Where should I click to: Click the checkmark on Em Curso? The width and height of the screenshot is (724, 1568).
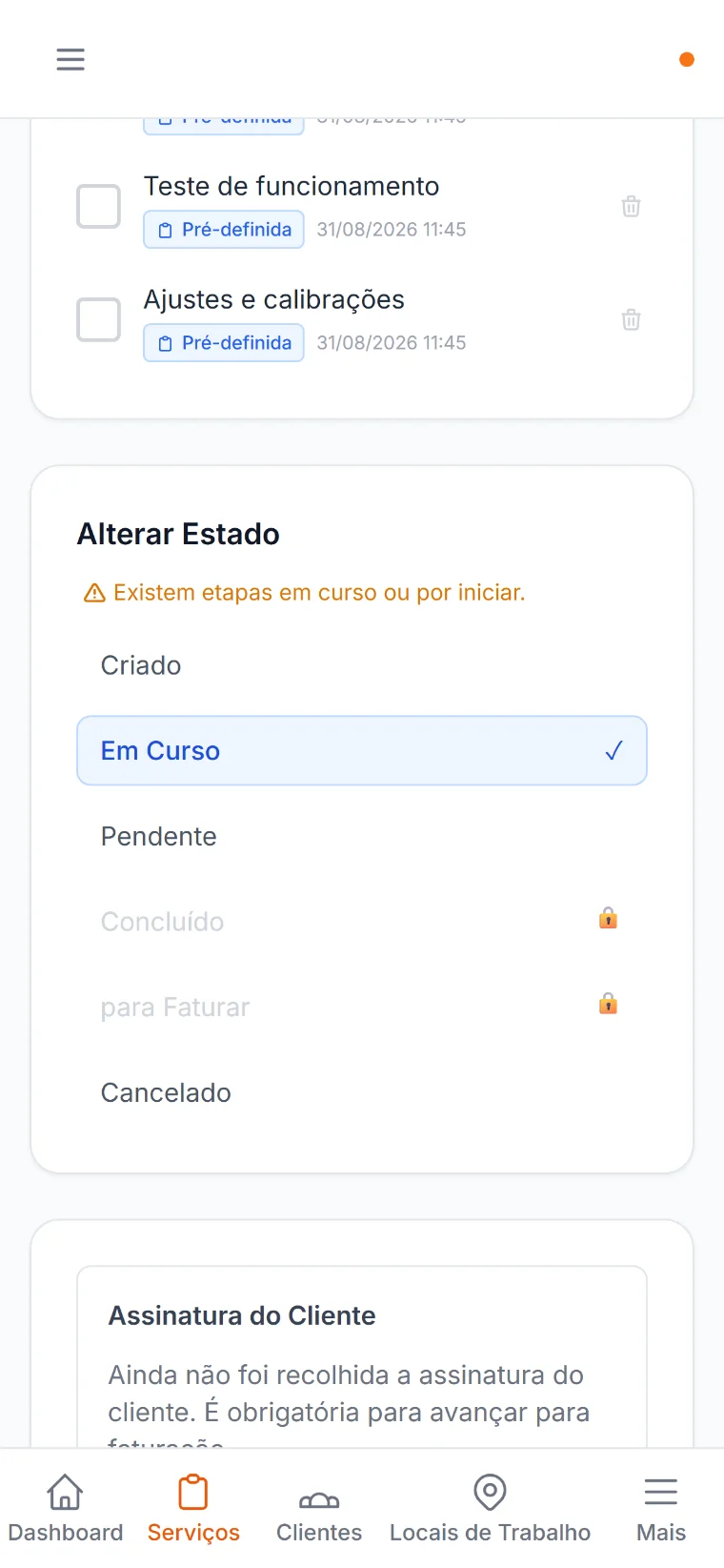613,751
